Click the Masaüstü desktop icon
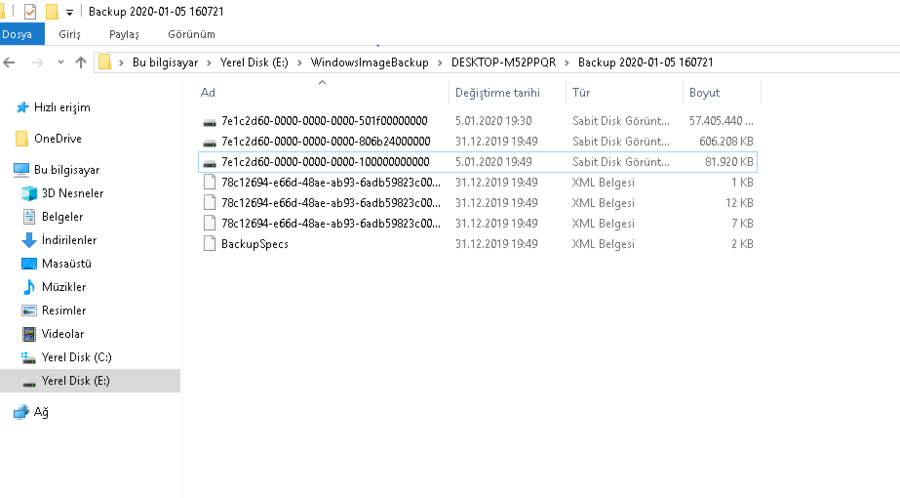Screen dimensions: 900x498 click(29, 263)
